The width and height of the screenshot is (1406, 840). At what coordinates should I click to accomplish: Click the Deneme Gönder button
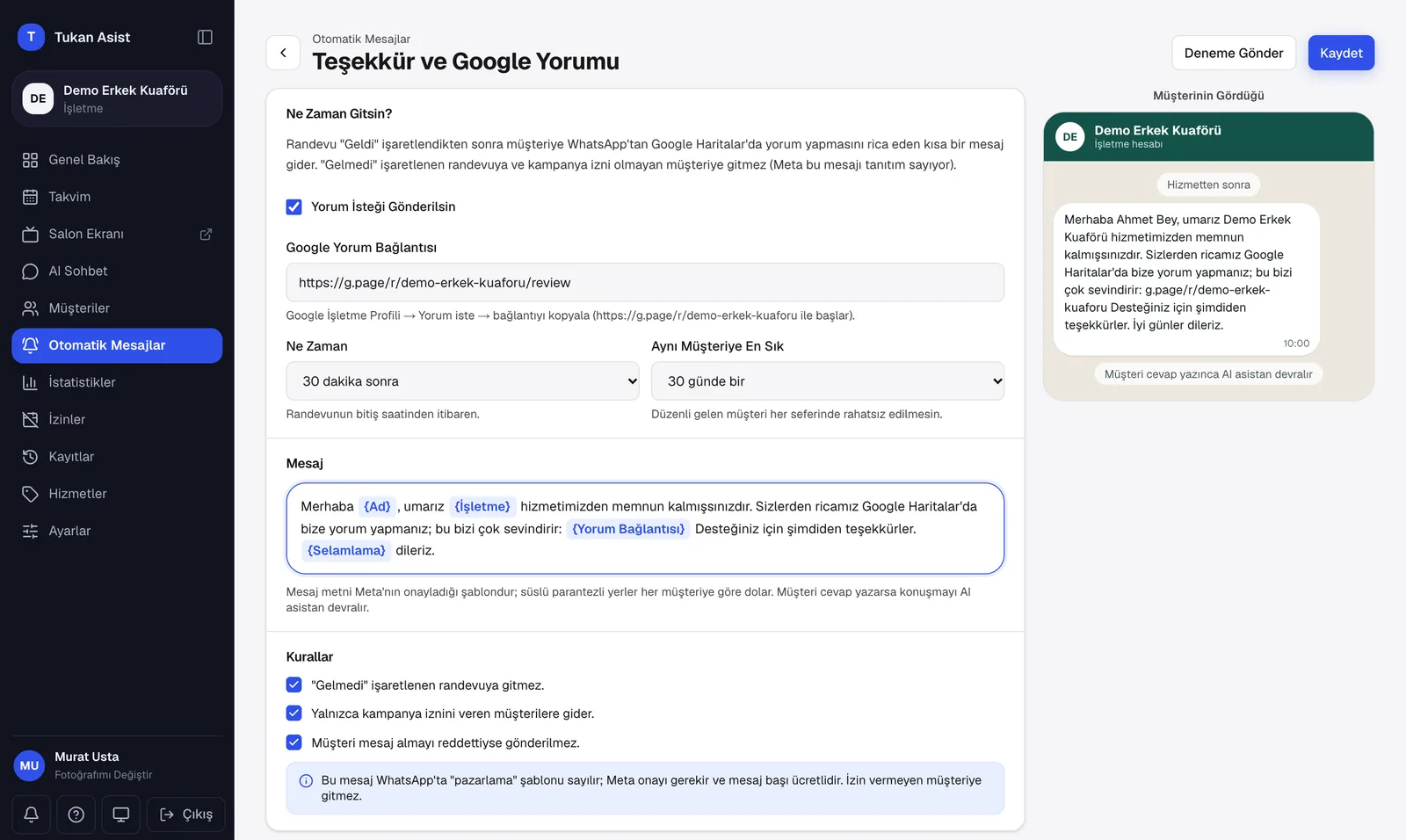tap(1234, 53)
